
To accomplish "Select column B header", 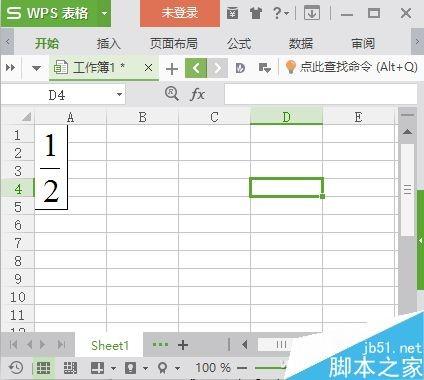I will tap(142, 117).
